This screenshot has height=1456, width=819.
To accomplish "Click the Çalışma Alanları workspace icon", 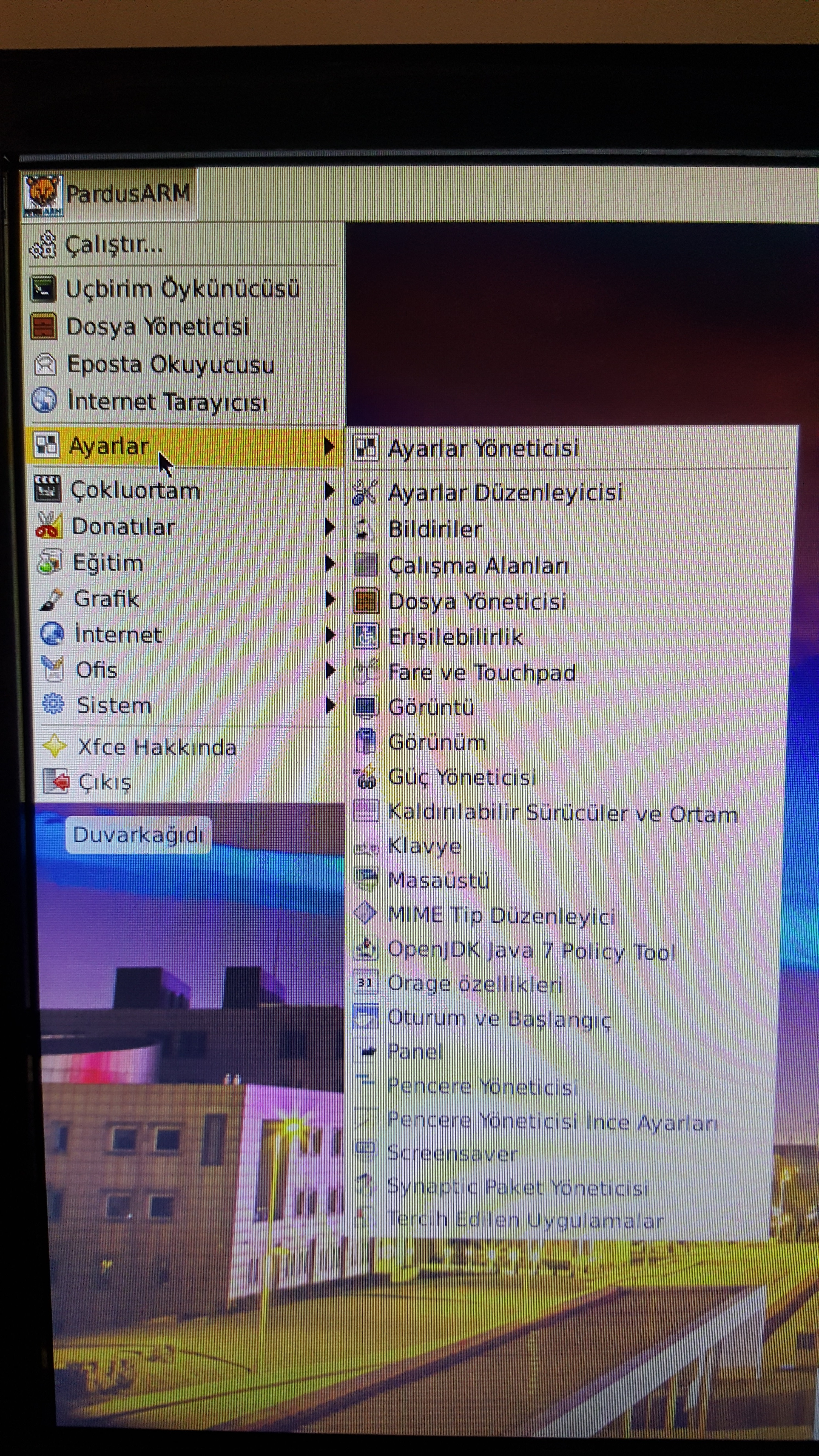I will (x=365, y=565).
